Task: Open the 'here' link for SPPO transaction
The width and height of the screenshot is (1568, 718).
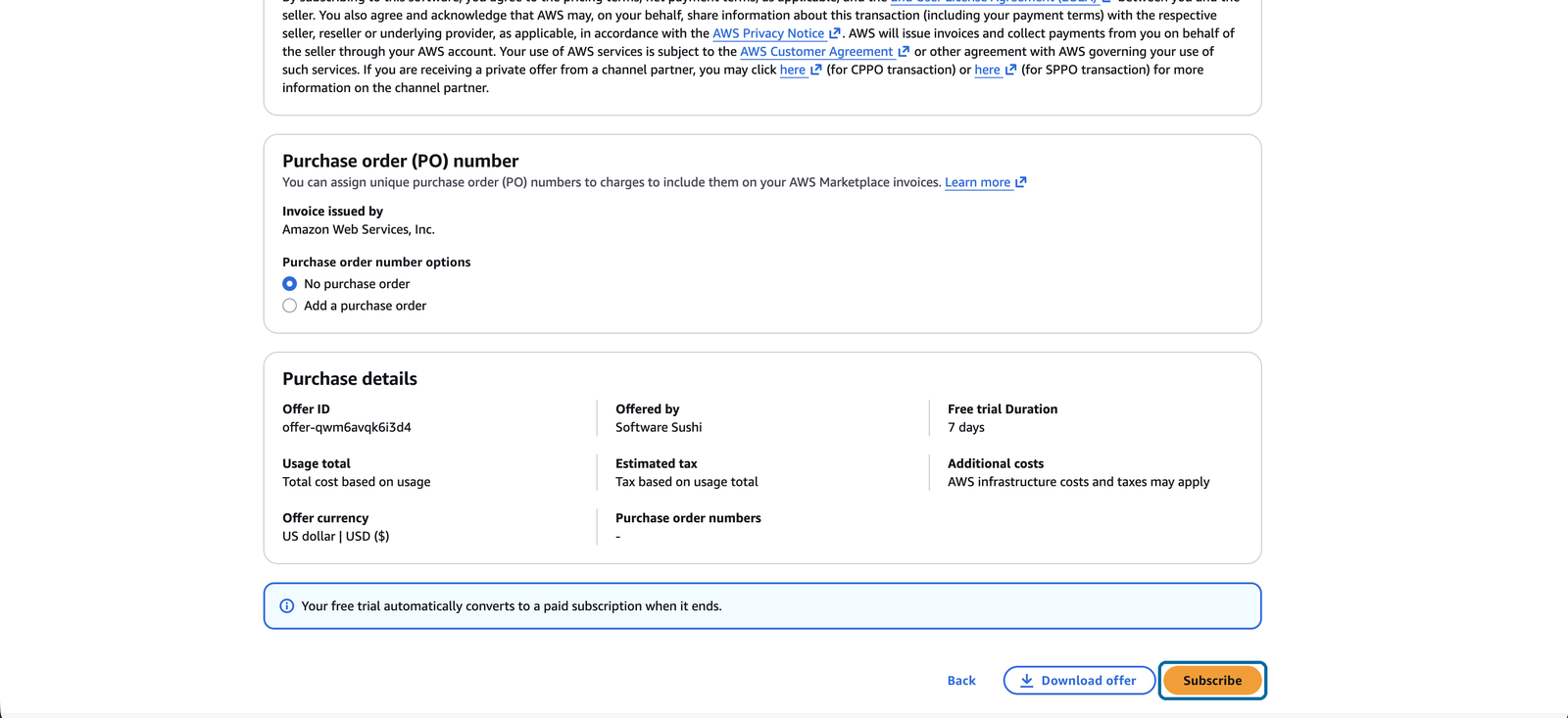Action: (x=987, y=70)
